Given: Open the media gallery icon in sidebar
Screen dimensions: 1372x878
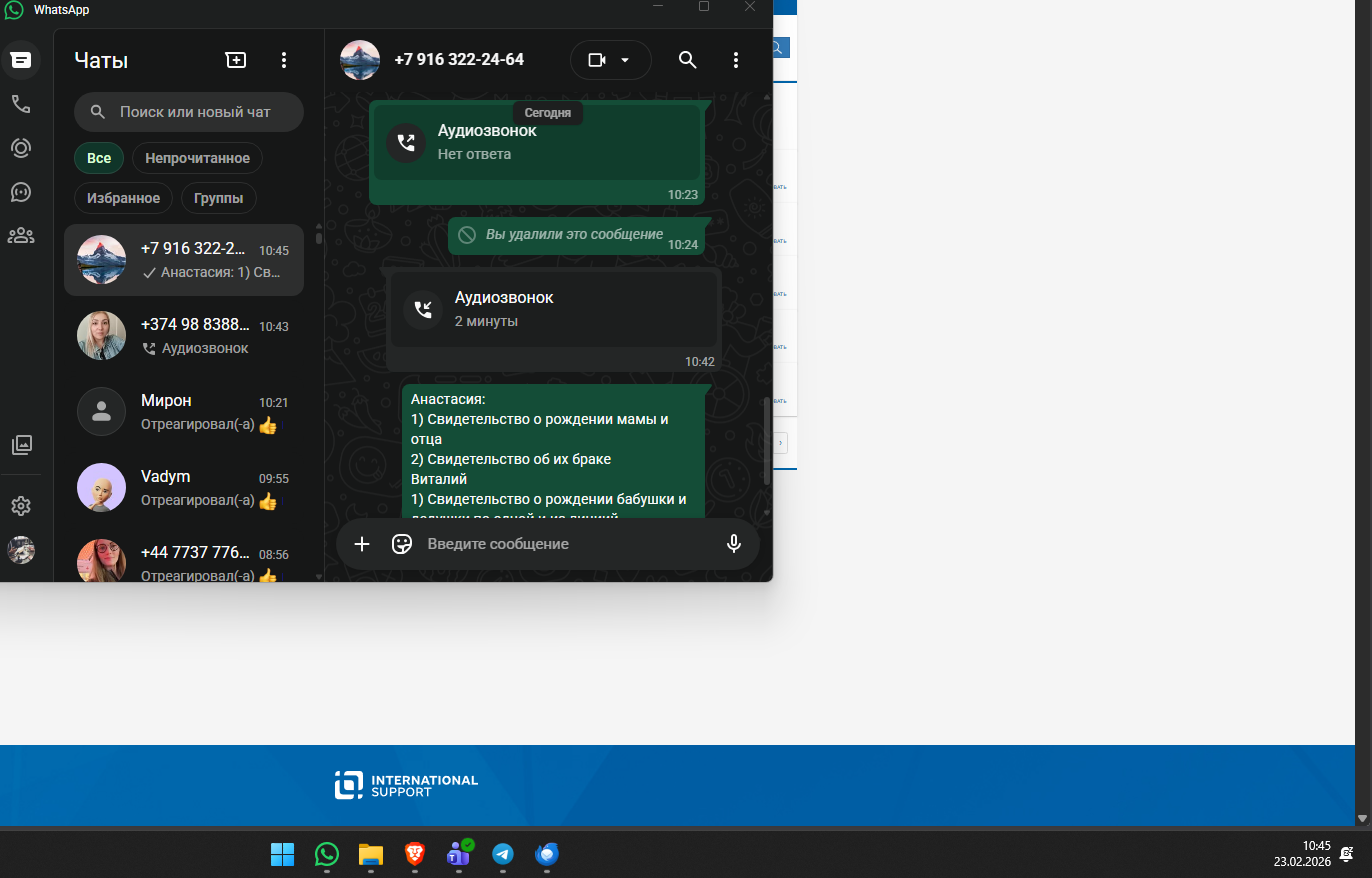Looking at the screenshot, I should coord(21,445).
